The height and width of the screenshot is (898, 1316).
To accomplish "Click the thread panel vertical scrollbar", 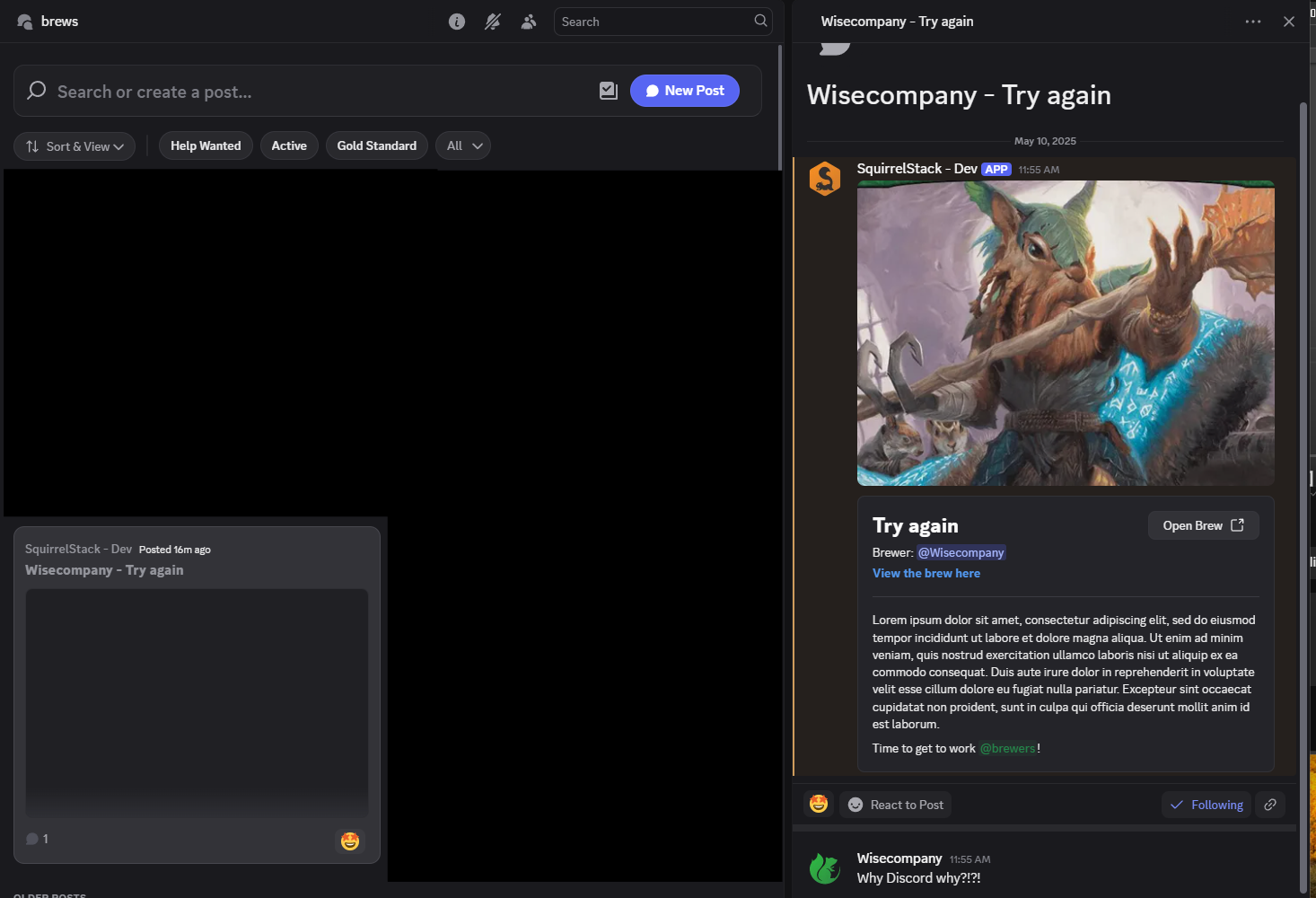I will [1303, 498].
